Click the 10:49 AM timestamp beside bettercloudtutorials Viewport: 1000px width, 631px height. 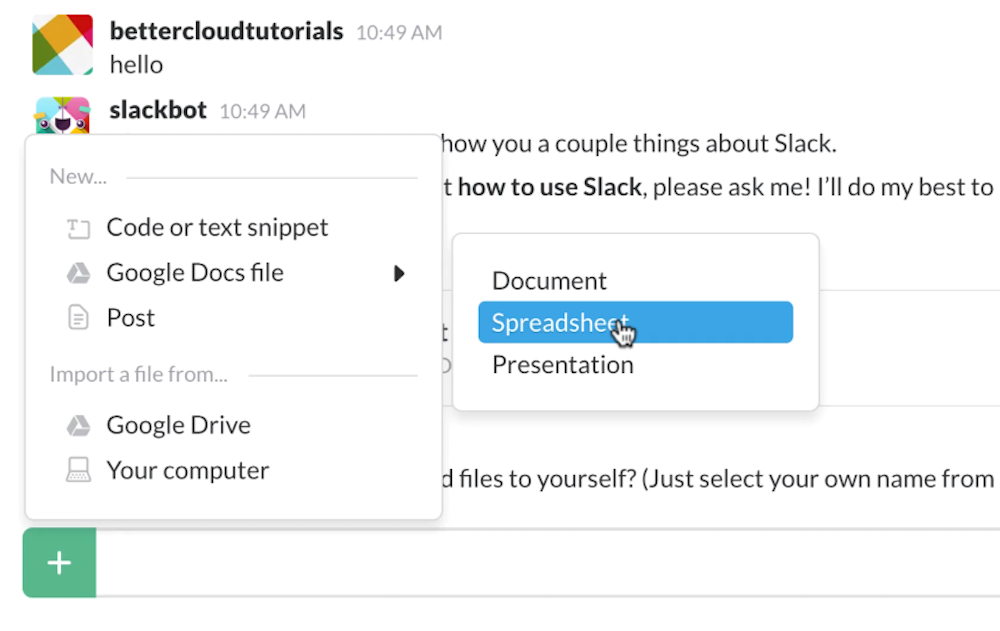pos(399,33)
